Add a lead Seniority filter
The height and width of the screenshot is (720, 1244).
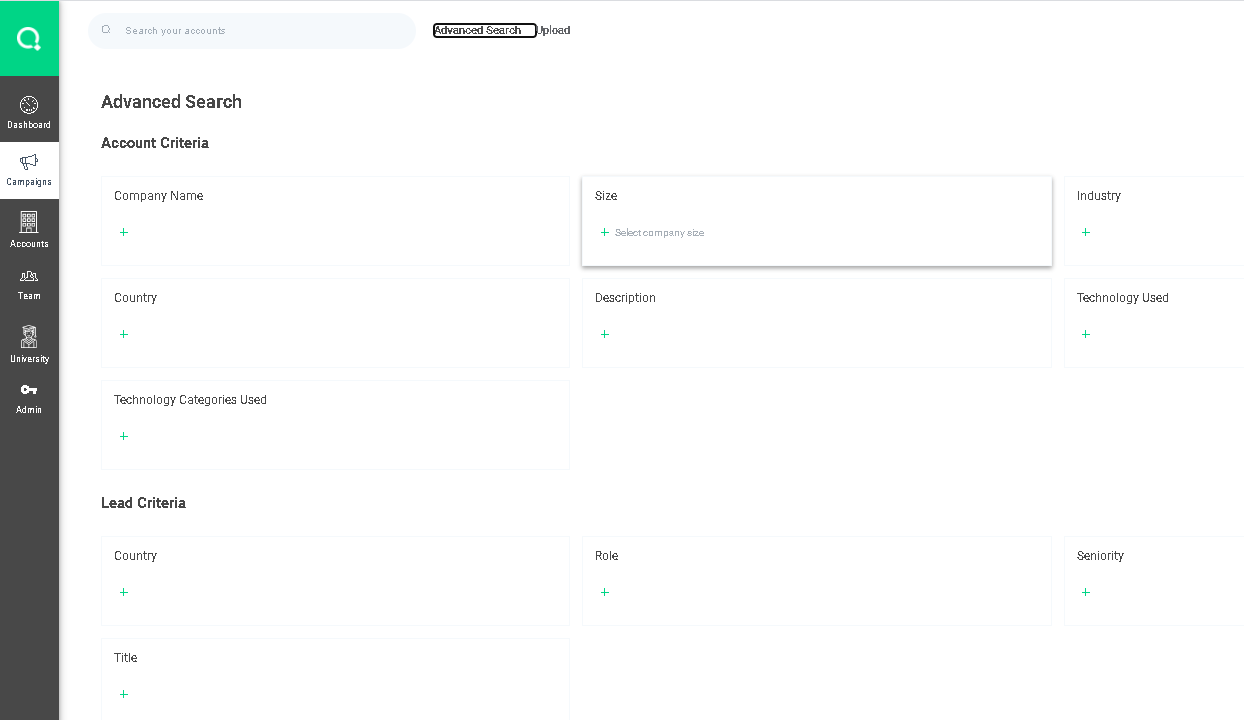(x=1086, y=592)
